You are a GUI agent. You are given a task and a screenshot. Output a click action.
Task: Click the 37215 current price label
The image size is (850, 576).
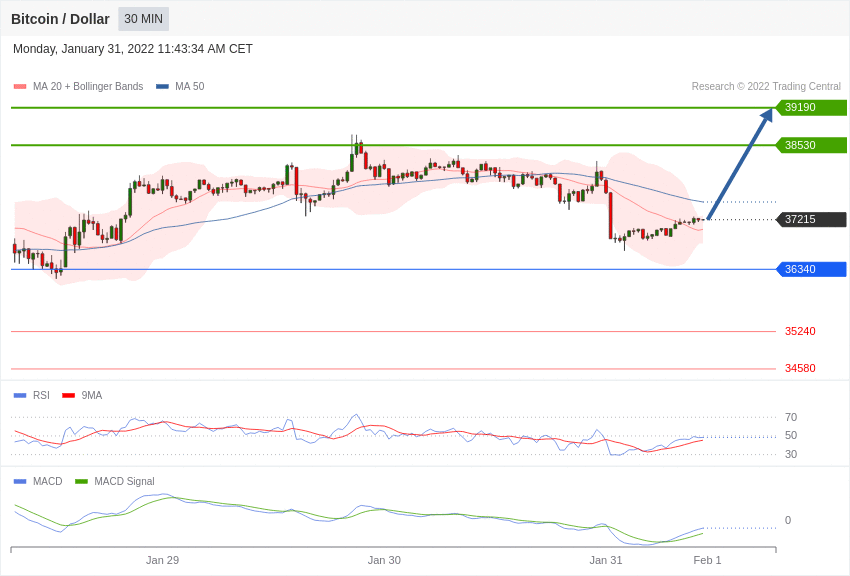click(x=812, y=219)
